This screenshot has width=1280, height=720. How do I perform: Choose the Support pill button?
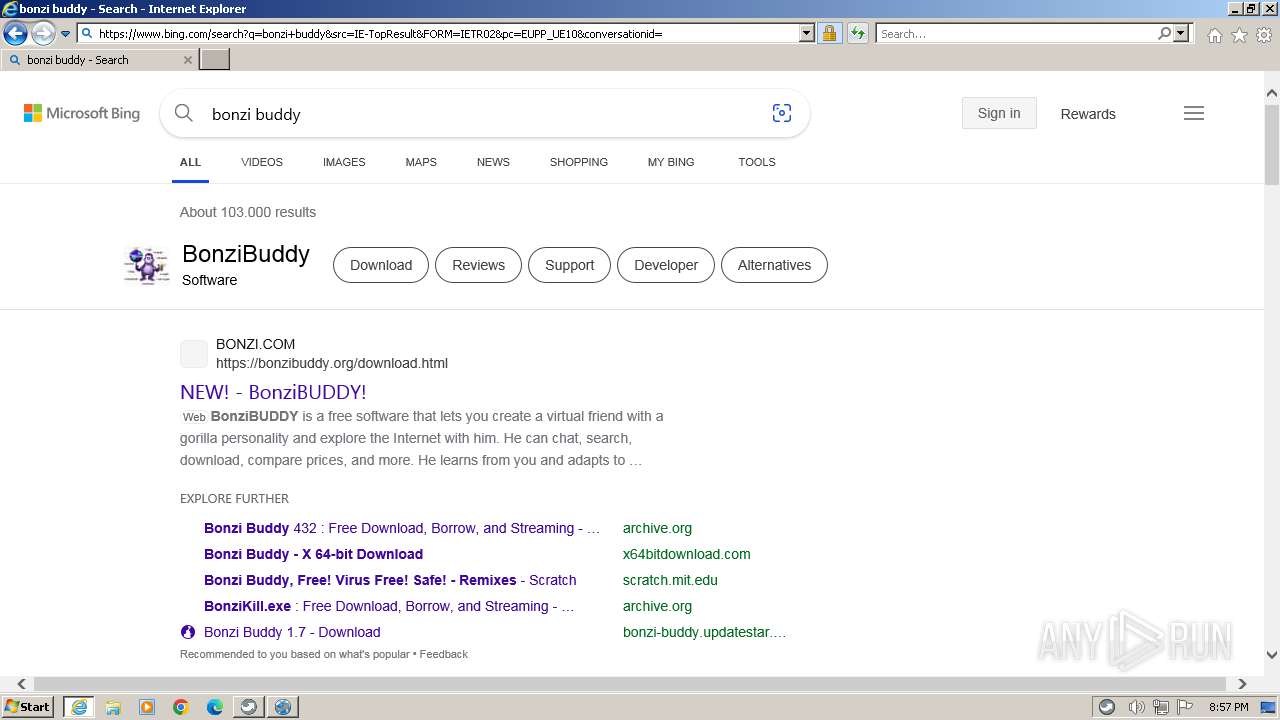point(569,265)
